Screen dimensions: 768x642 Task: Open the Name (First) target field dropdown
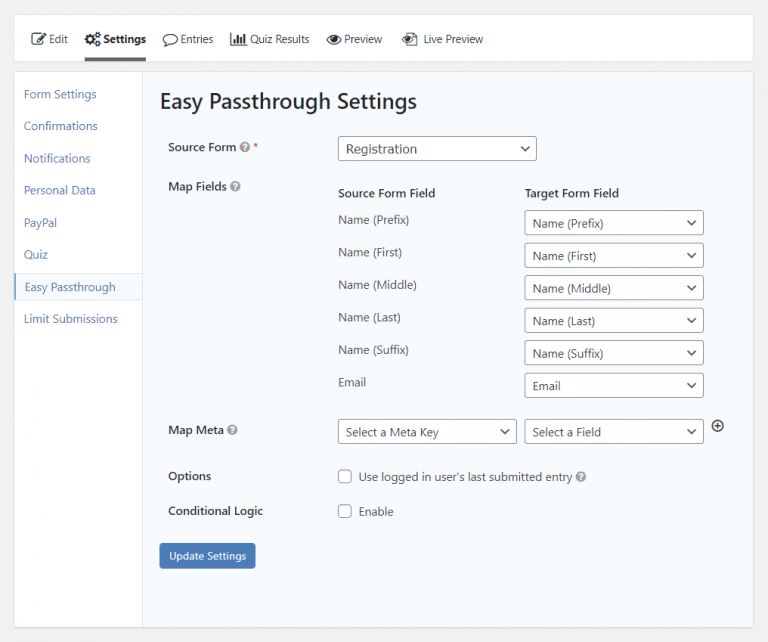point(614,256)
